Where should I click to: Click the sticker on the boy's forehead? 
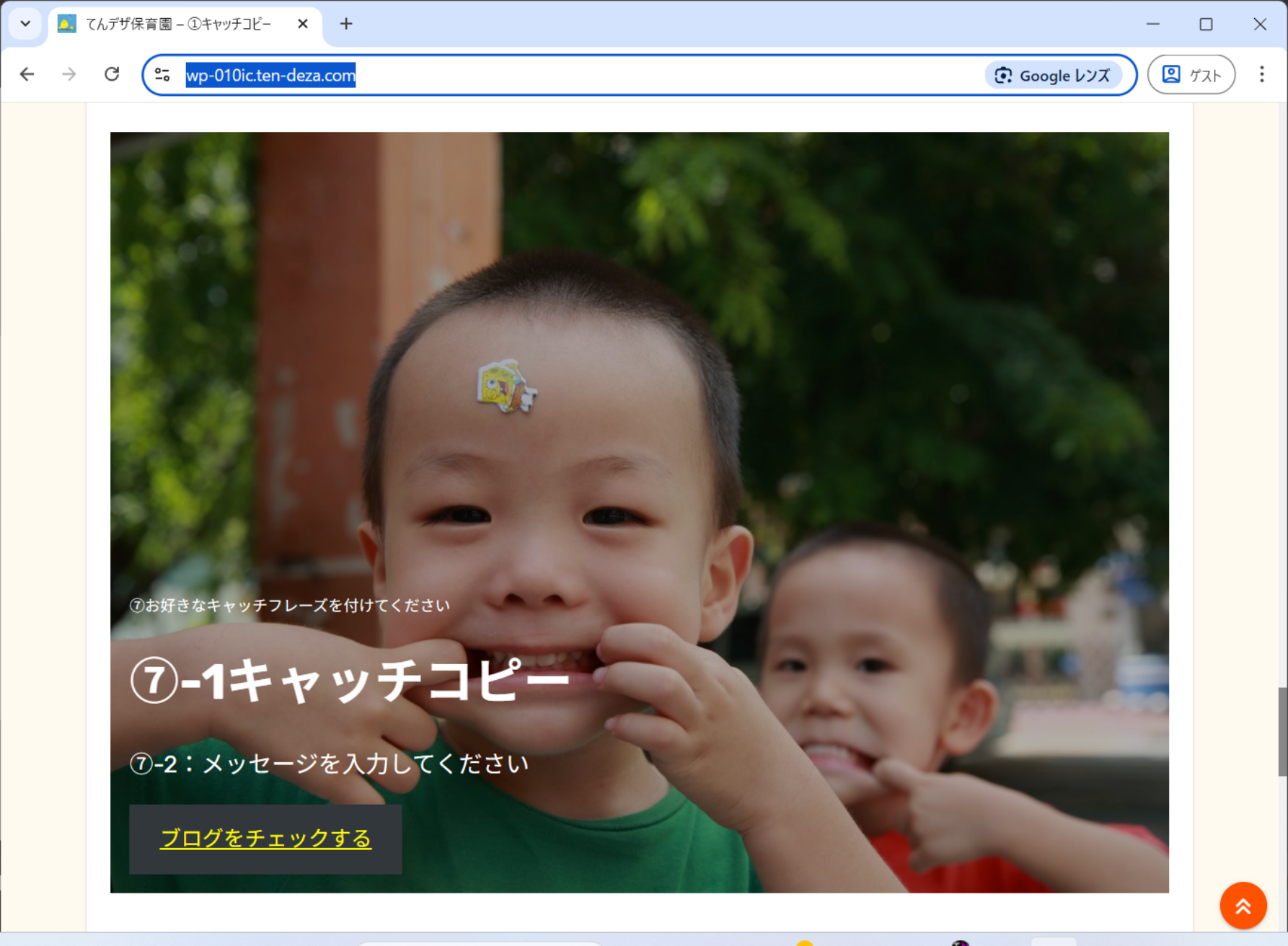click(x=506, y=386)
